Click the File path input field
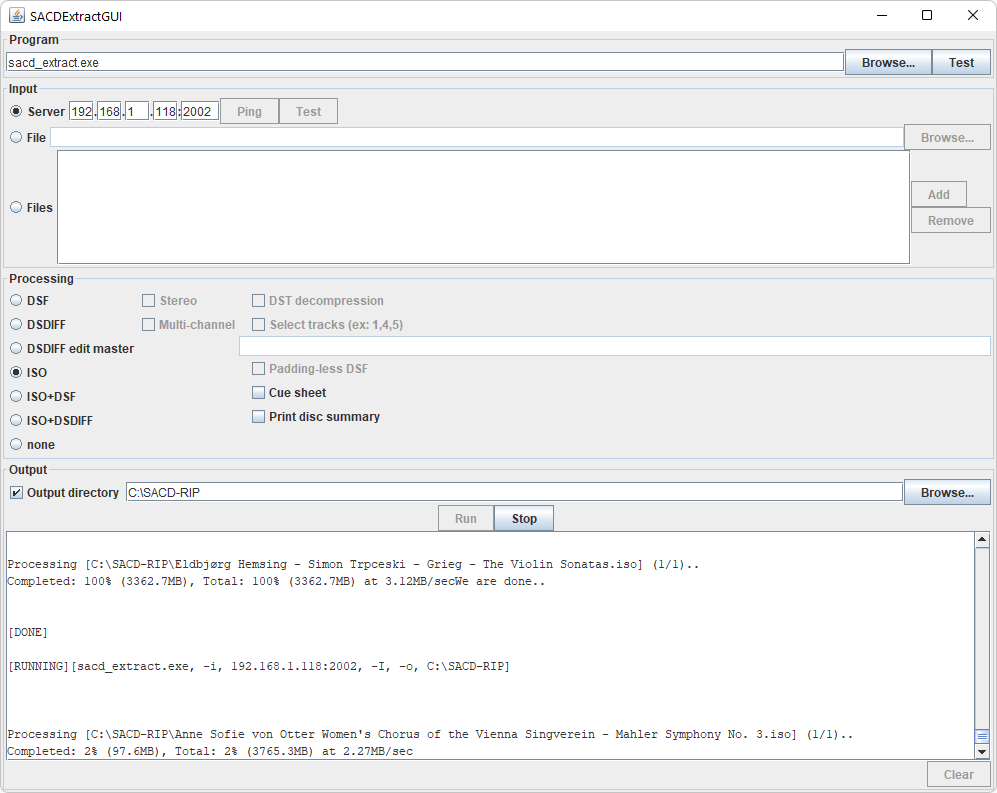The width and height of the screenshot is (997, 793). (x=477, y=137)
